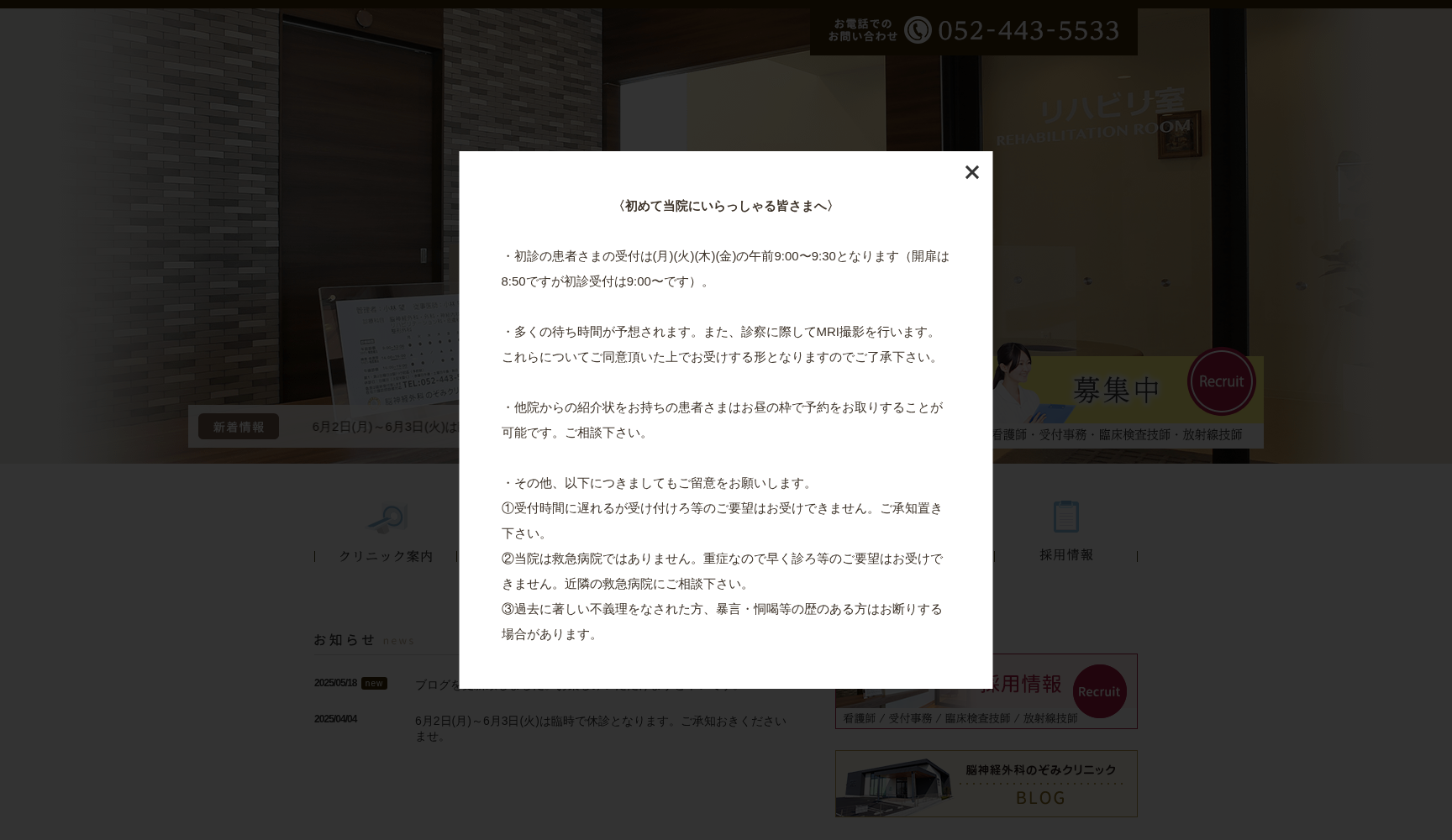Open the クリニック案内 navigation menu item

pyautogui.click(x=387, y=555)
